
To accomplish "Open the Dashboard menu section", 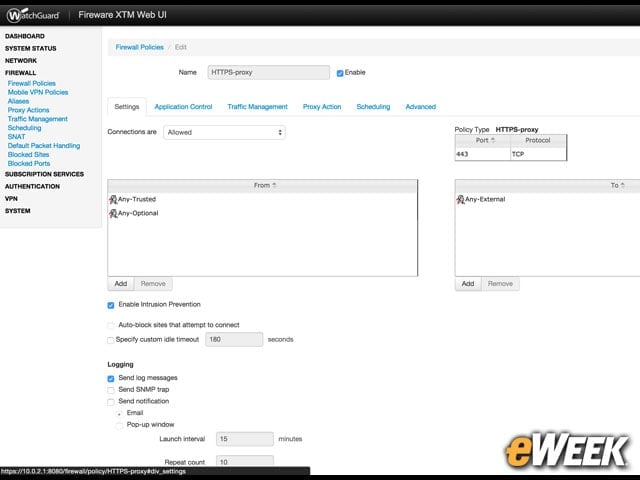I will [x=25, y=36].
